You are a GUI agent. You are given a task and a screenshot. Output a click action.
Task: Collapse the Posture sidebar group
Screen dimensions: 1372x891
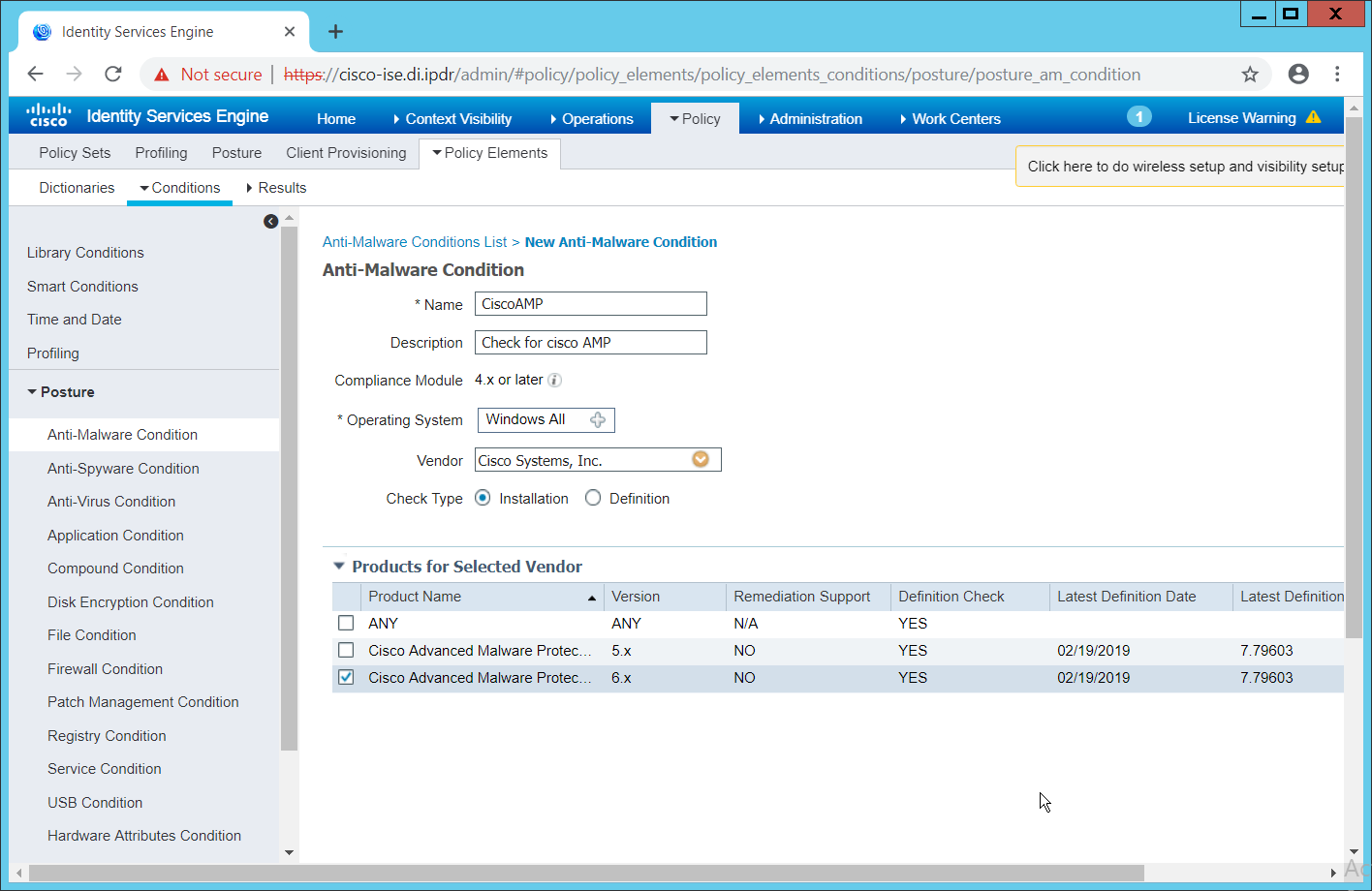33,392
